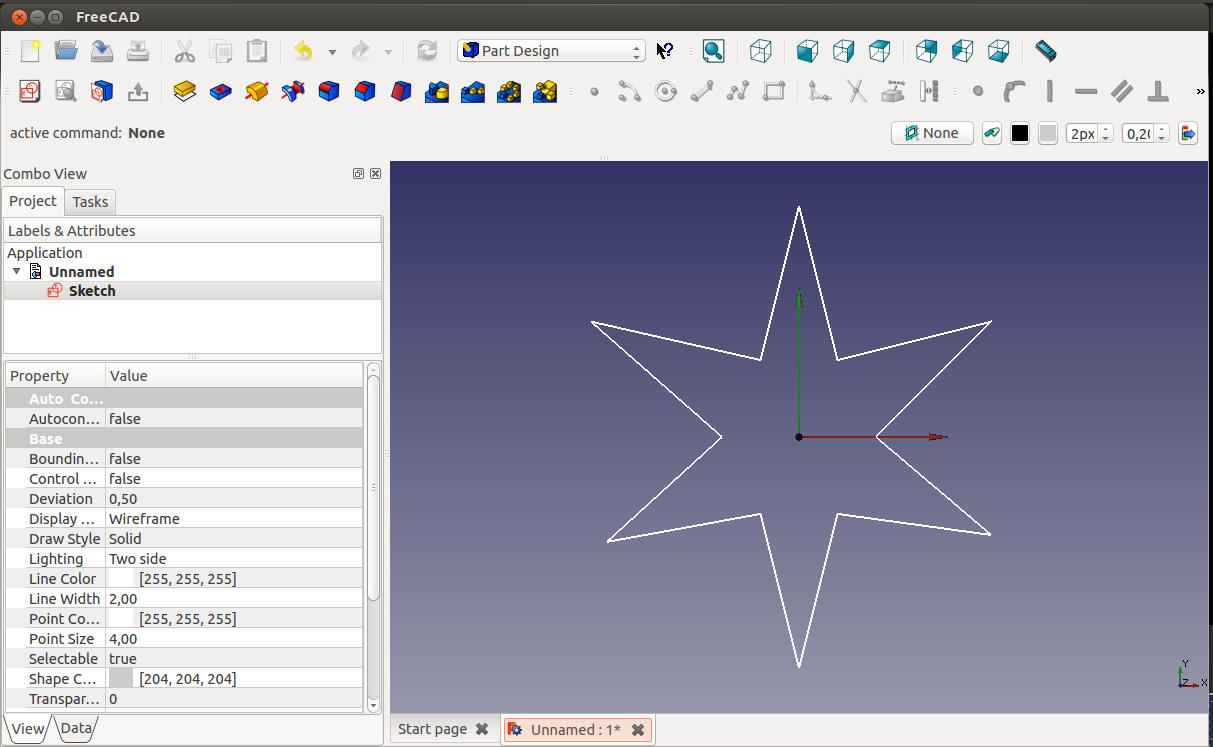The image size is (1213, 747).
Task: Open the Part Design workbench dropdown
Action: pos(551,51)
